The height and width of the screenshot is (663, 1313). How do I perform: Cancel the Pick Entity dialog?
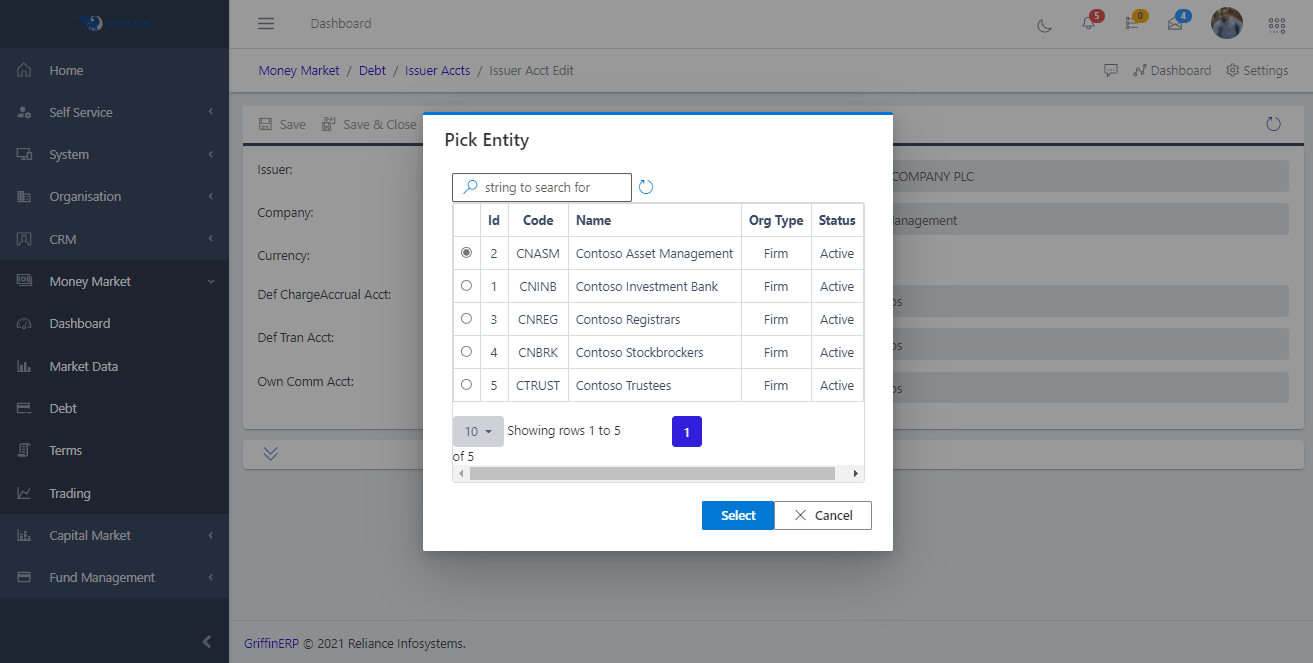[822, 516]
